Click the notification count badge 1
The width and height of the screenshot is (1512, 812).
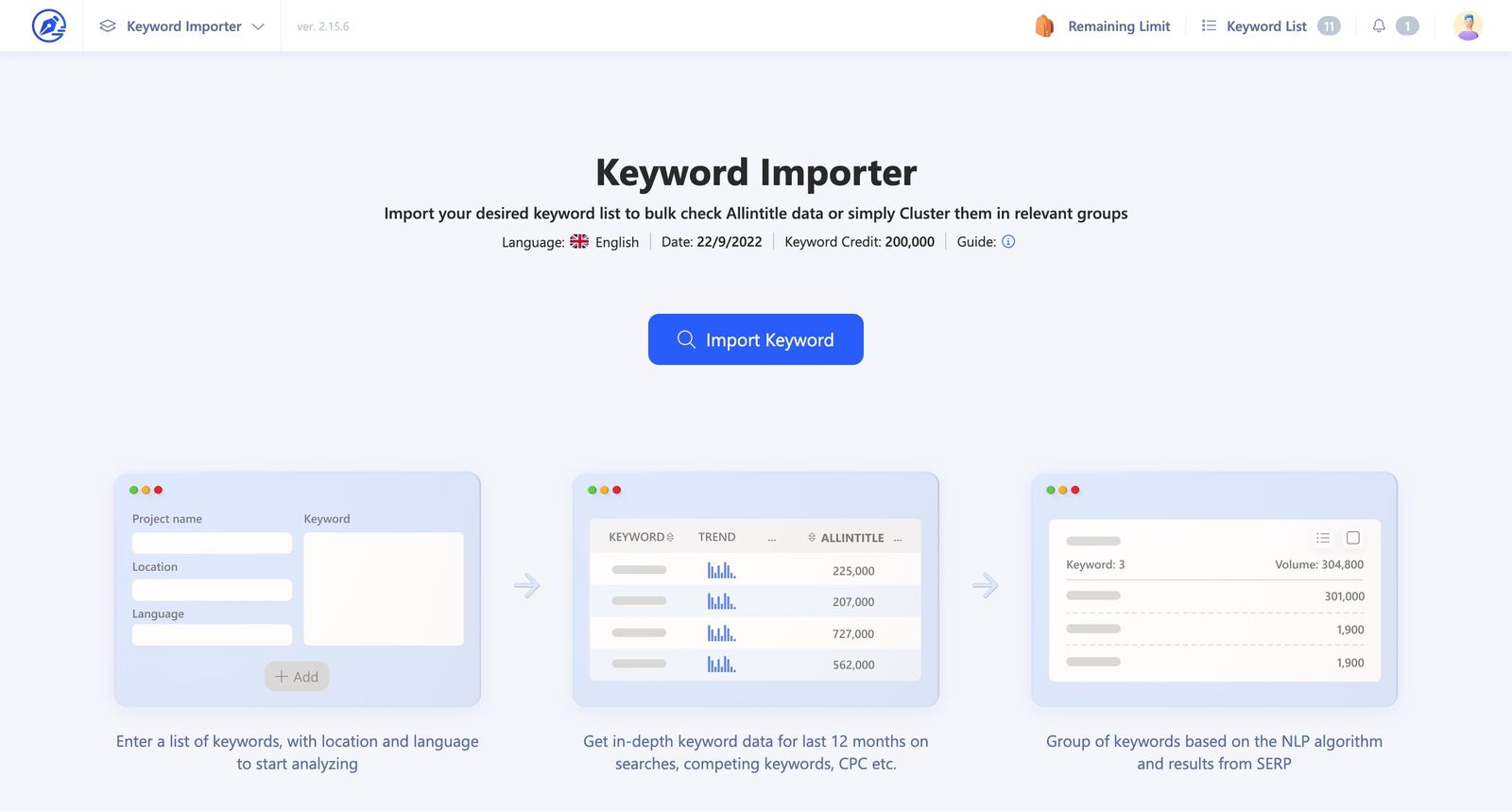tap(1407, 26)
